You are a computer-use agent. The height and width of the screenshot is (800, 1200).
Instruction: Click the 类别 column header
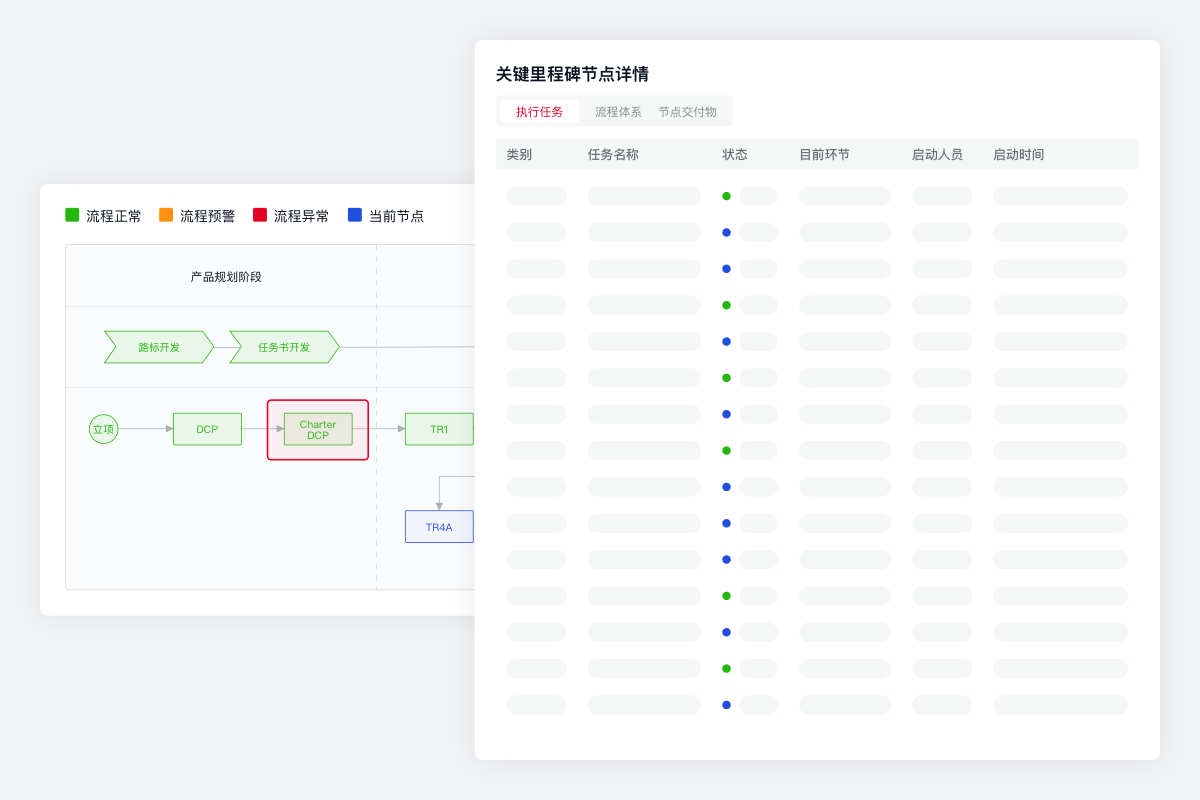(x=519, y=155)
